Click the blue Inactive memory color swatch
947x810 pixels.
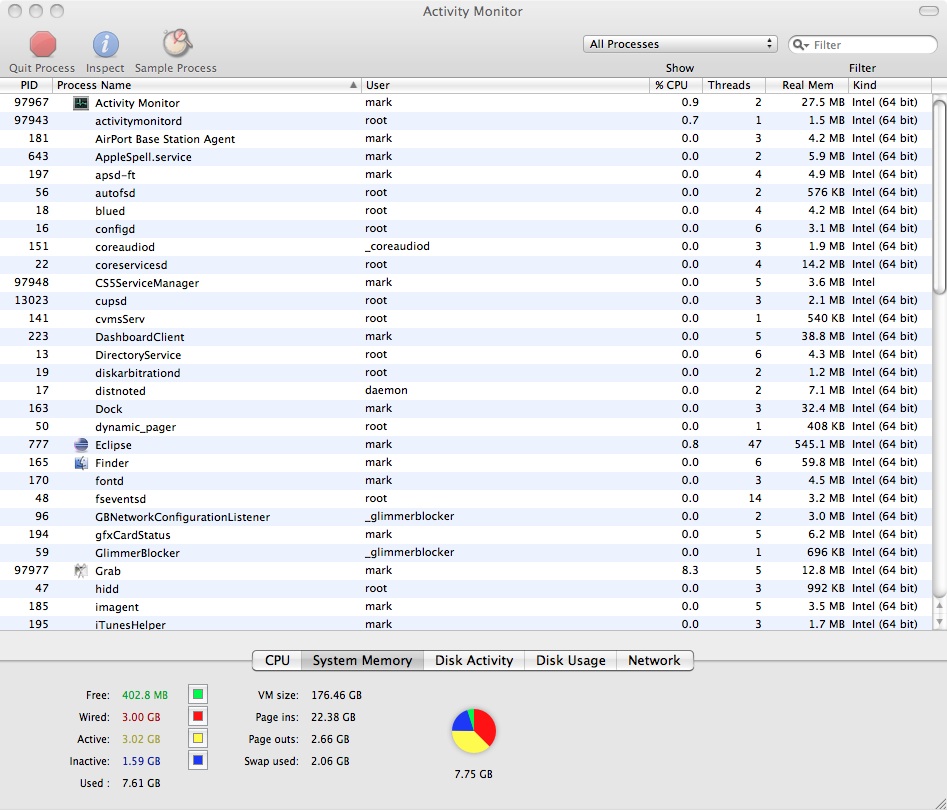click(x=197, y=760)
